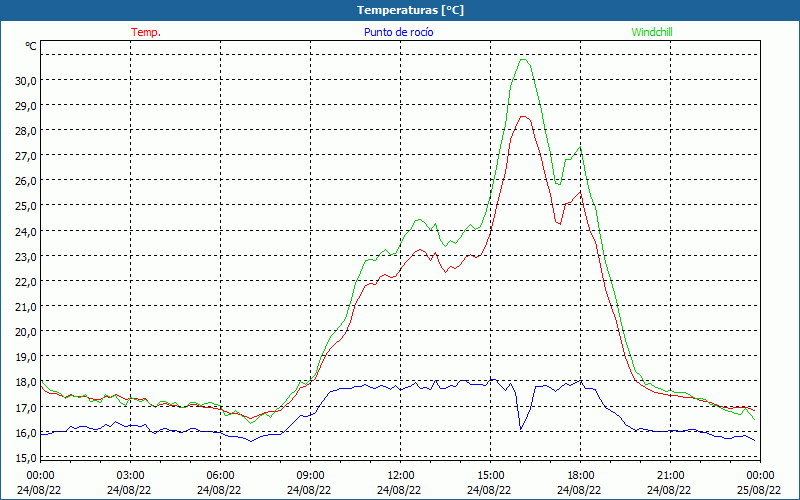Click the green windchill peak near 16:00

523,60
